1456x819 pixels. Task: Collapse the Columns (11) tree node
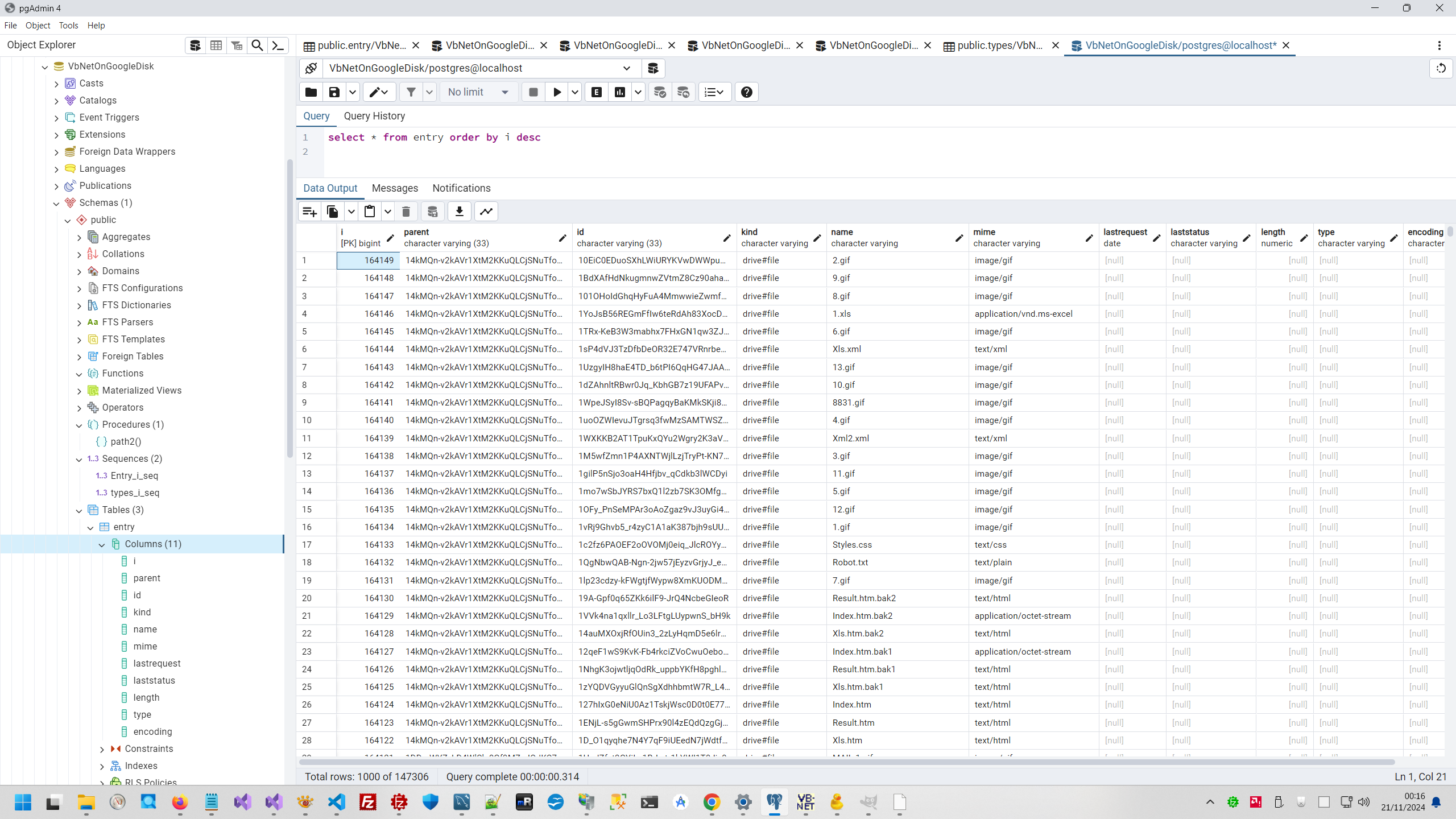(x=102, y=544)
